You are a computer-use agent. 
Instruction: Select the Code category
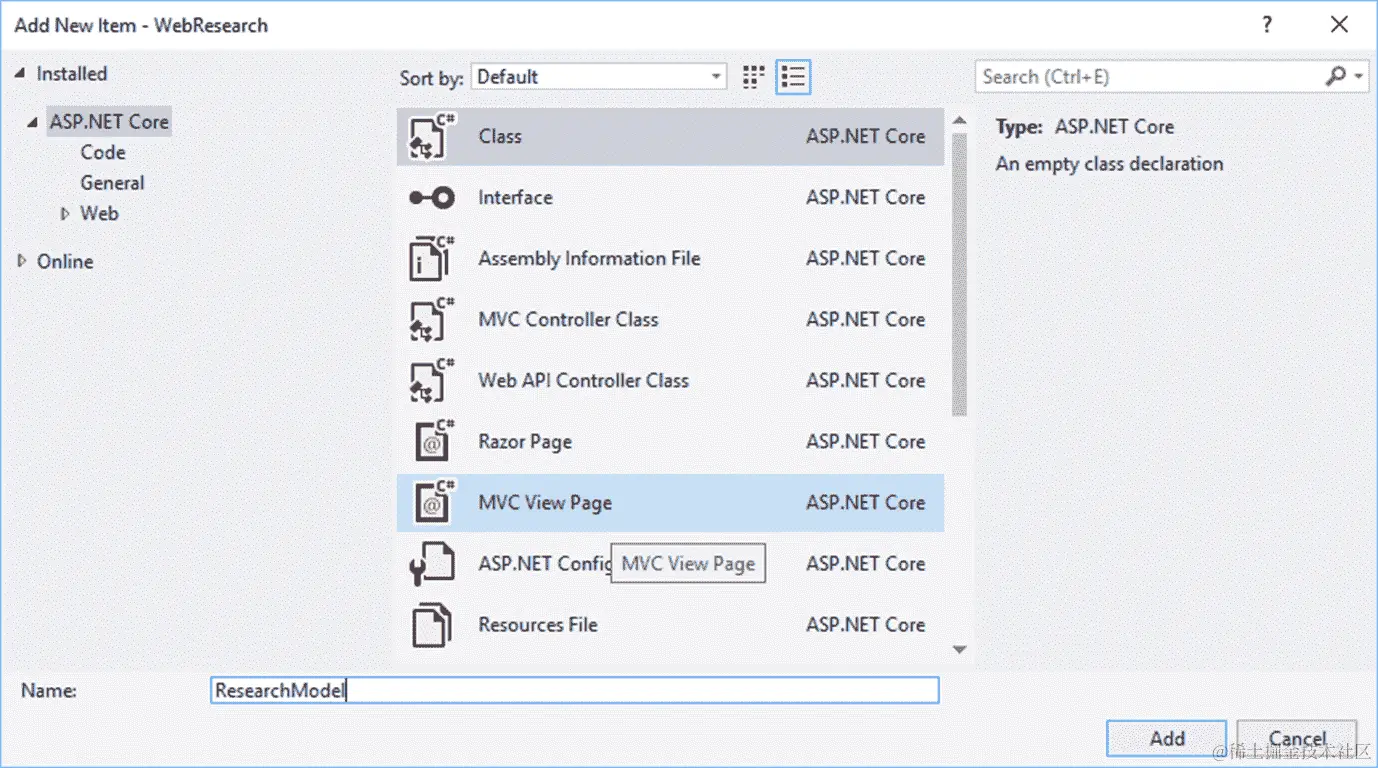tap(103, 152)
